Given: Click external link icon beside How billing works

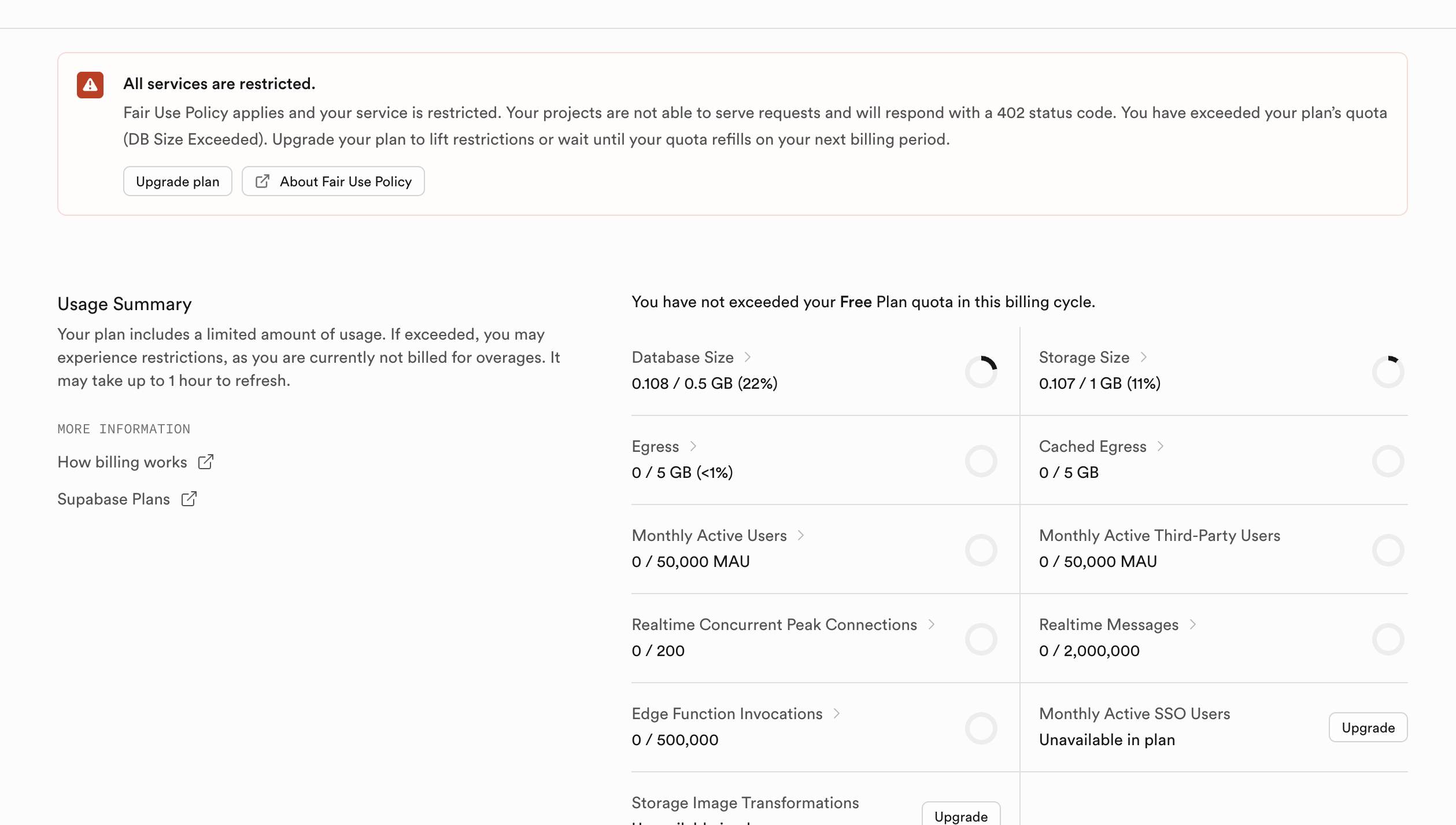Looking at the screenshot, I should 206,462.
